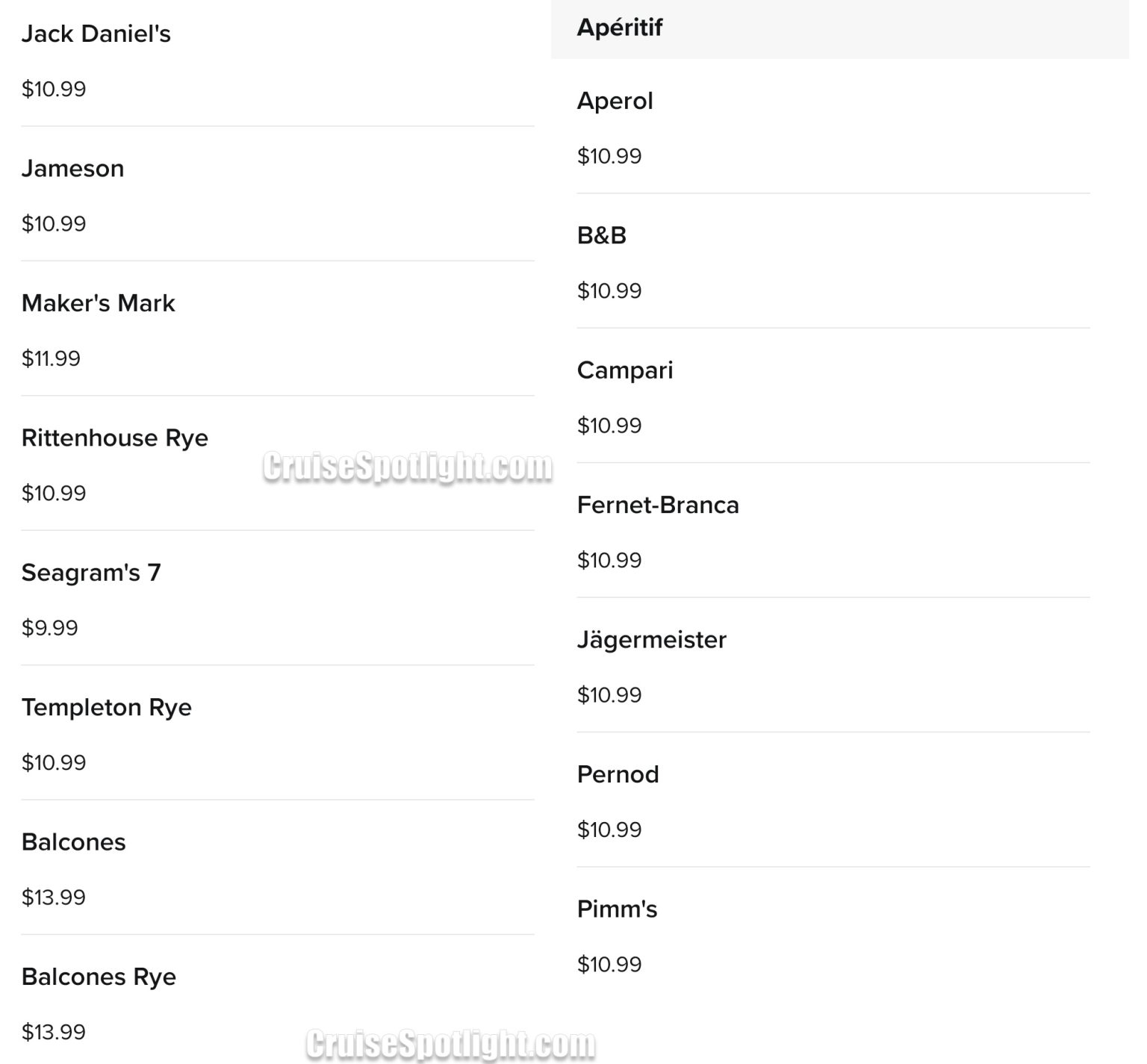Tap the Jameson whiskey entry
The height and width of the screenshot is (1064, 1147).
coord(72,169)
